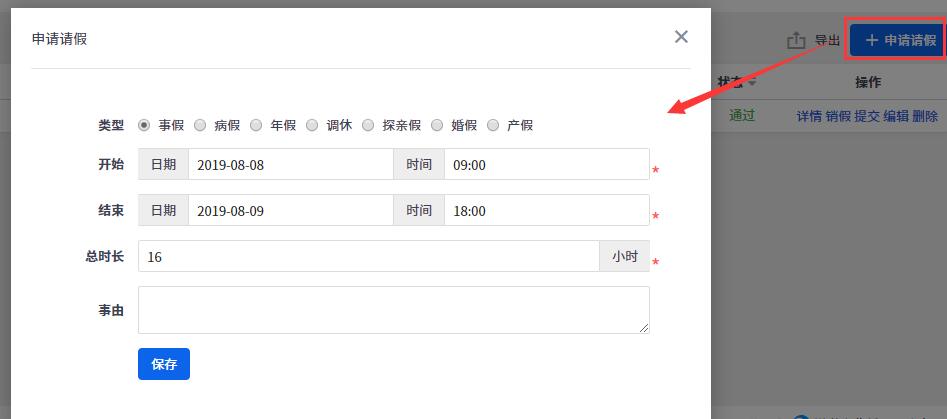This screenshot has height=419, width=947.
Task: Choose the 年假 radio option
Action: pos(256,126)
